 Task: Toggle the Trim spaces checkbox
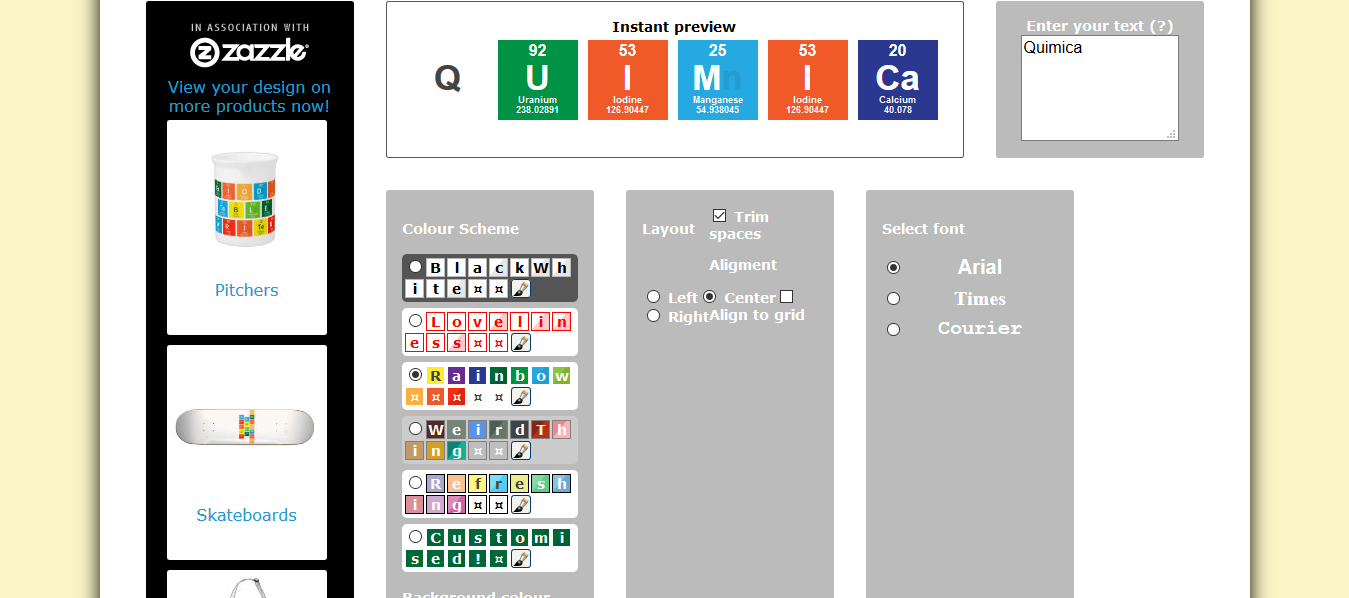(x=720, y=216)
